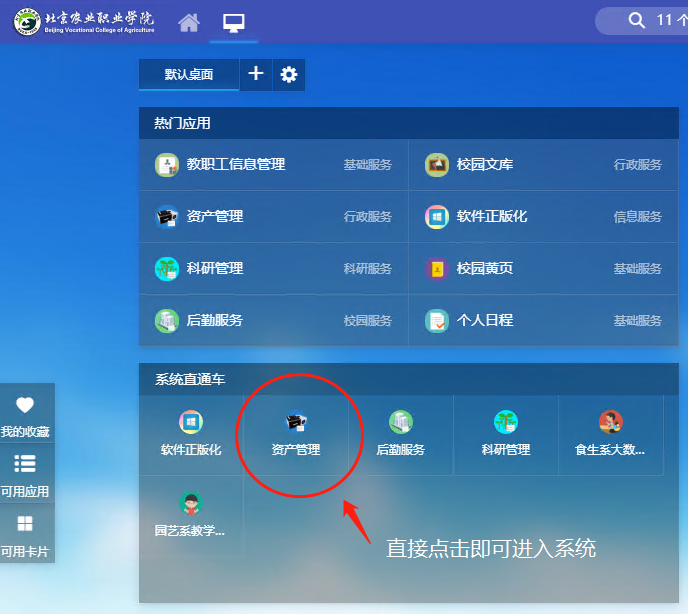Viewport: 688px width, 614px height.
Task: Click 科研服务 tag beside 科研管理
Action: coord(368,269)
